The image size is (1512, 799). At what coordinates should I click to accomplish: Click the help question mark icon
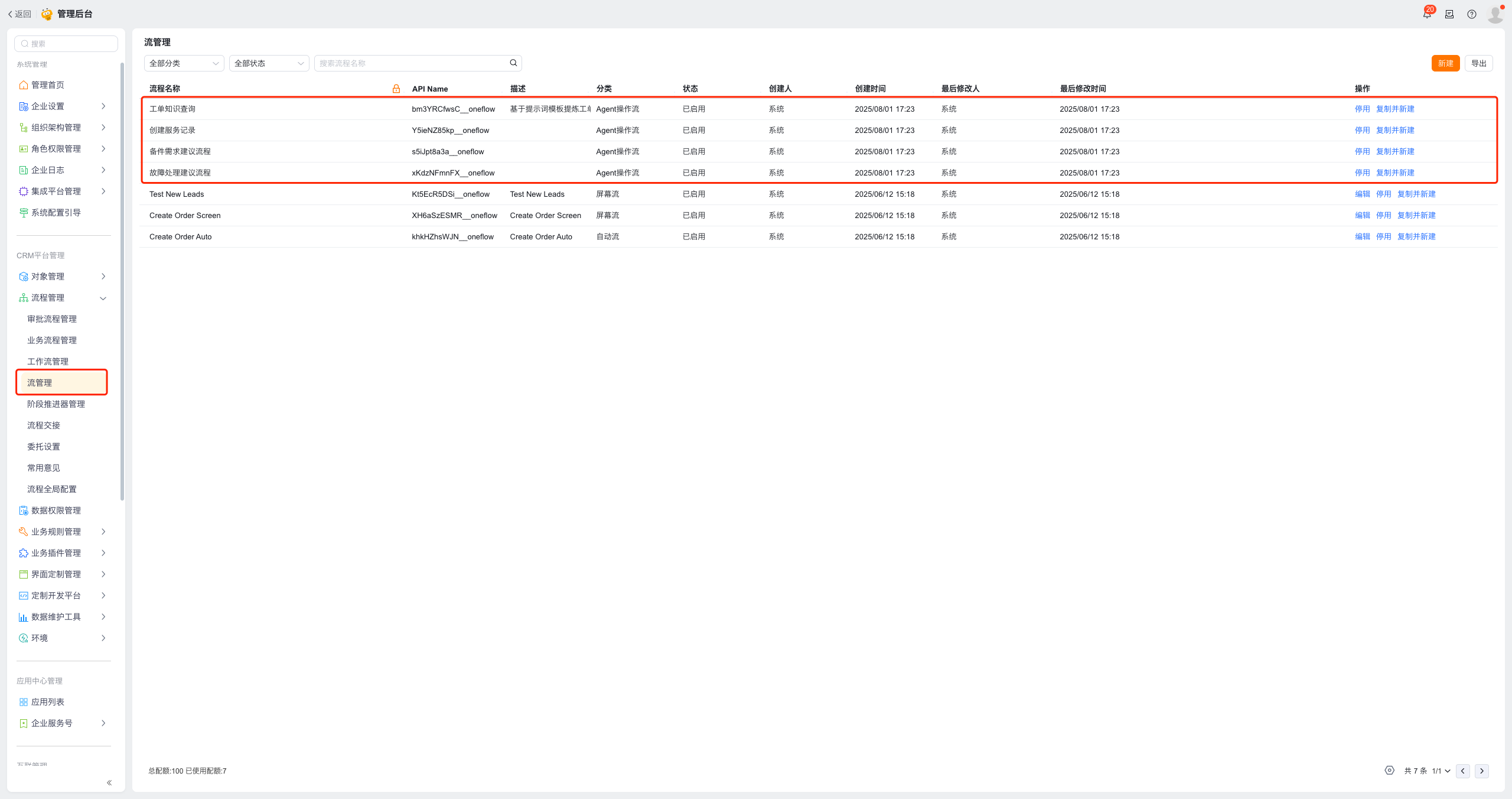(x=1472, y=14)
